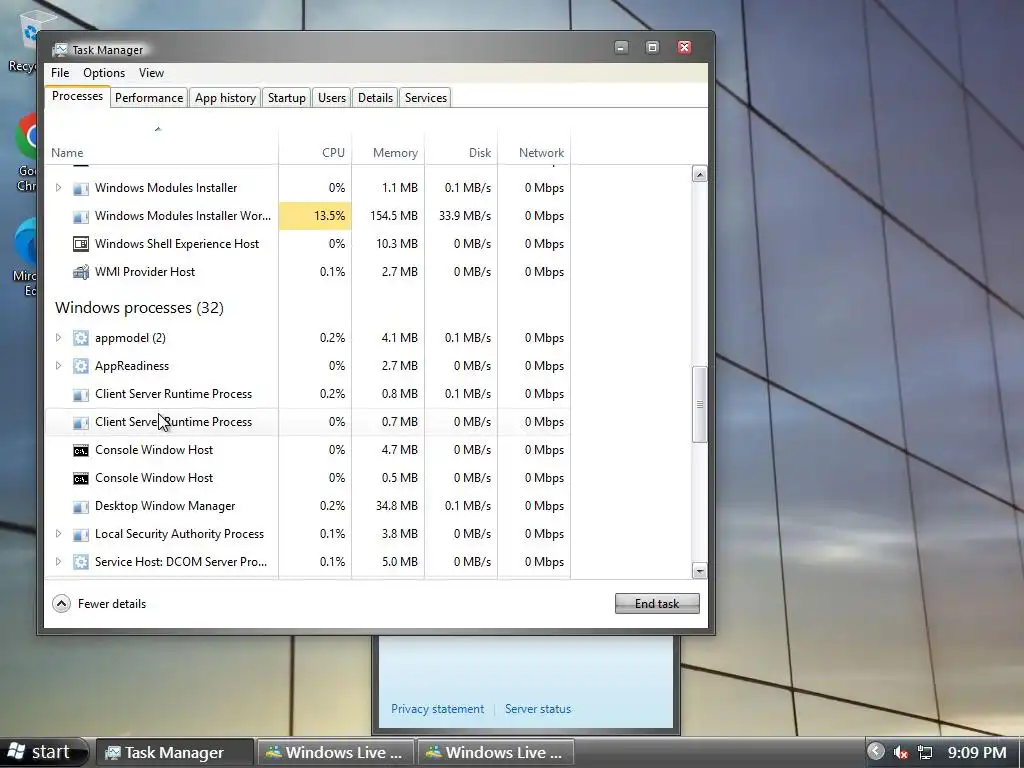Switch to first Windows Live taskbar button

click(x=336, y=752)
